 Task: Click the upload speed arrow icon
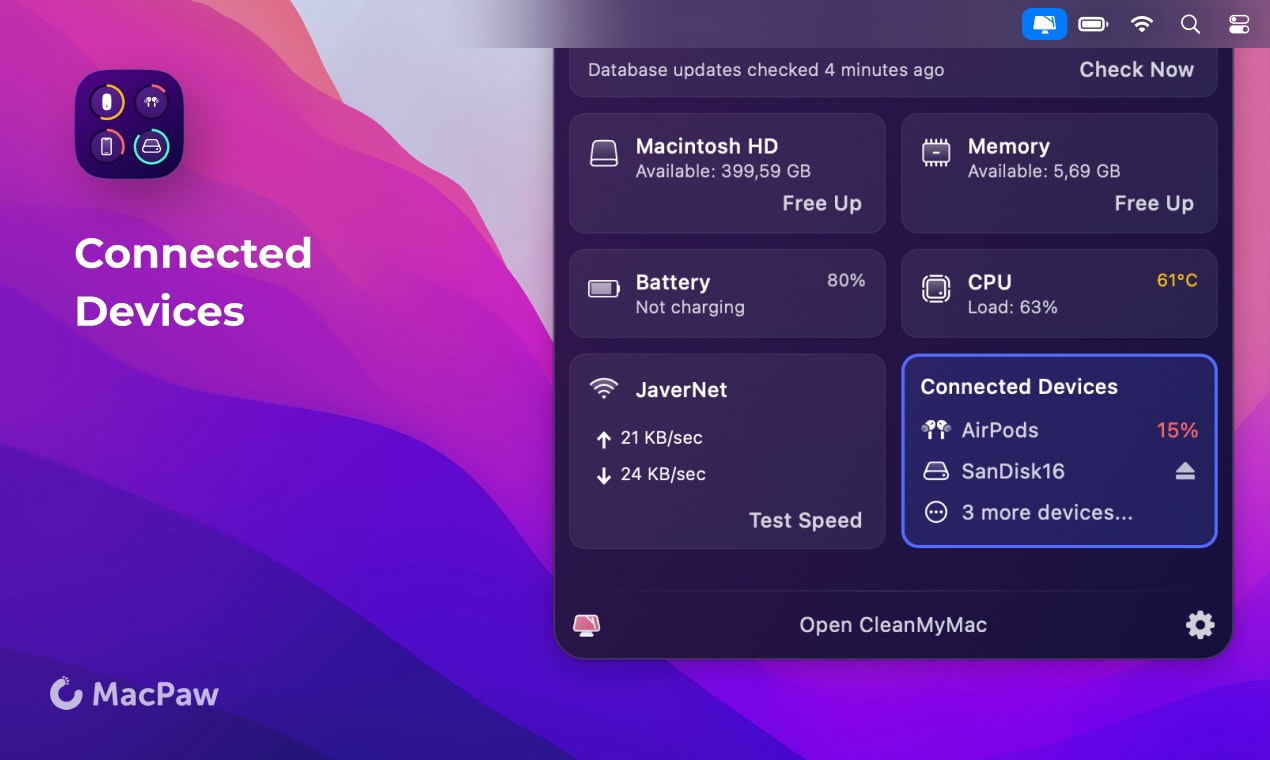[x=603, y=439]
